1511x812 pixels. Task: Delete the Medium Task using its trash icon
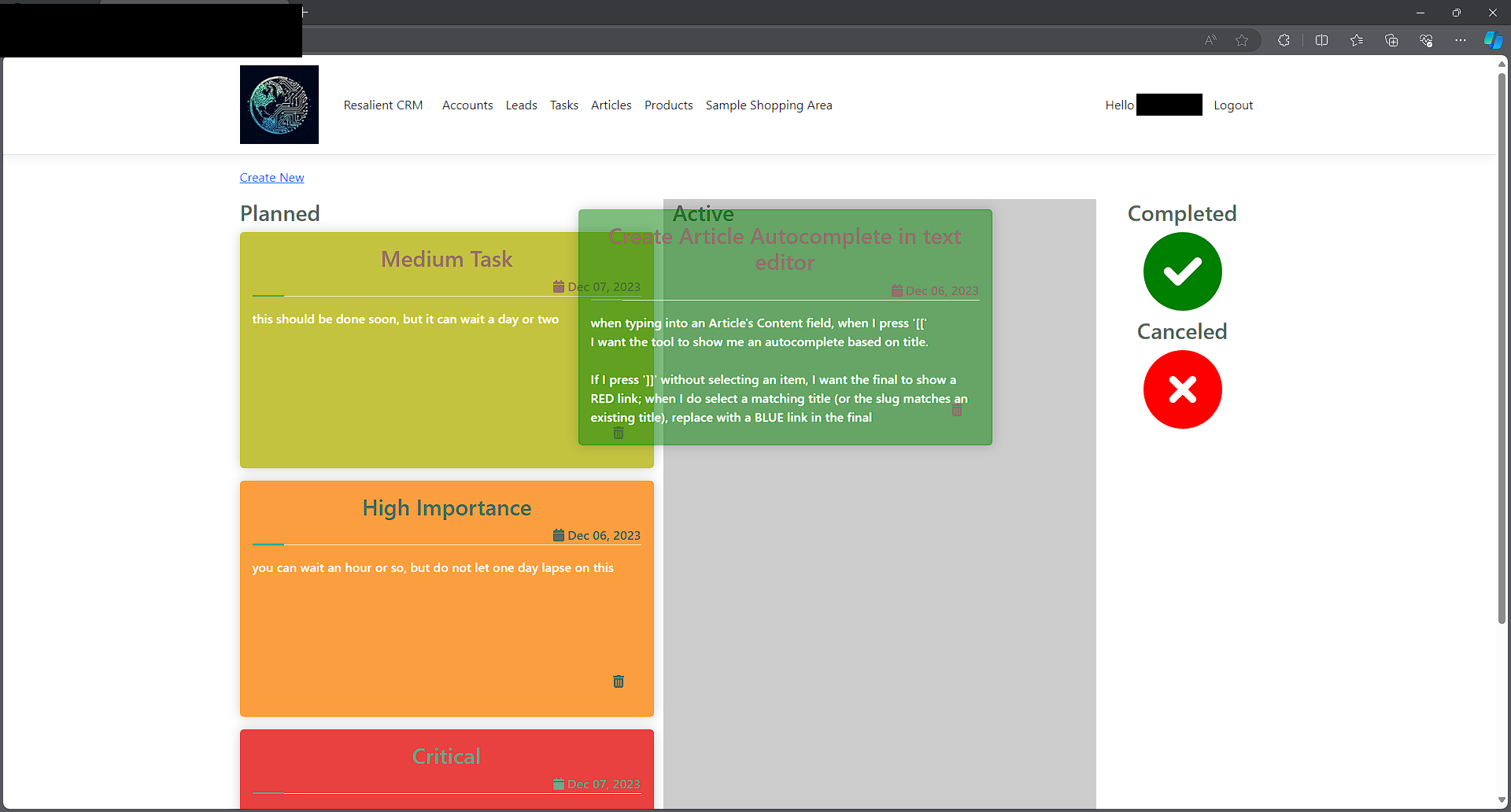619,433
